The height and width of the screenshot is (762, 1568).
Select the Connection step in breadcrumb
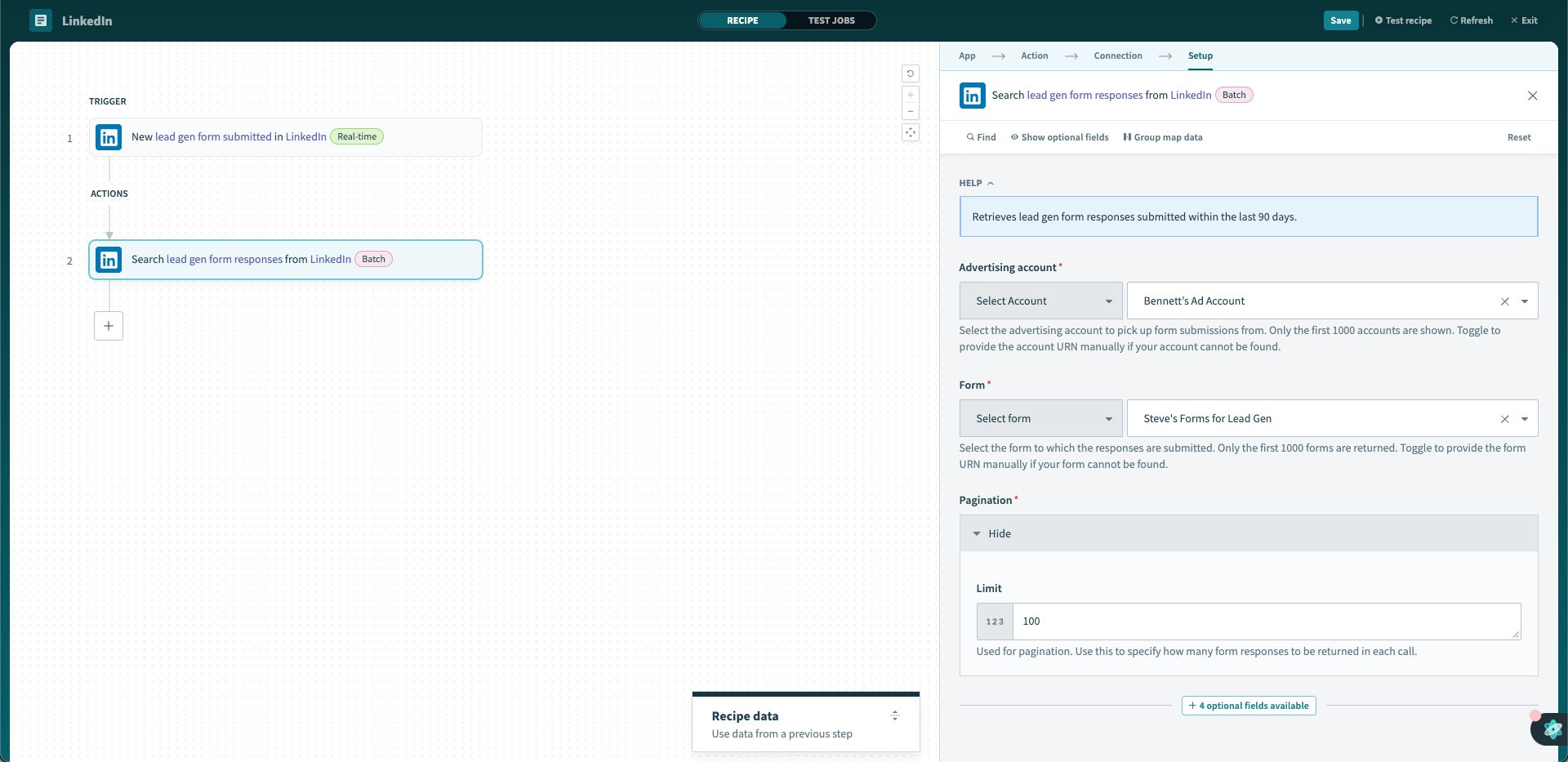click(x=1117, y=56)
